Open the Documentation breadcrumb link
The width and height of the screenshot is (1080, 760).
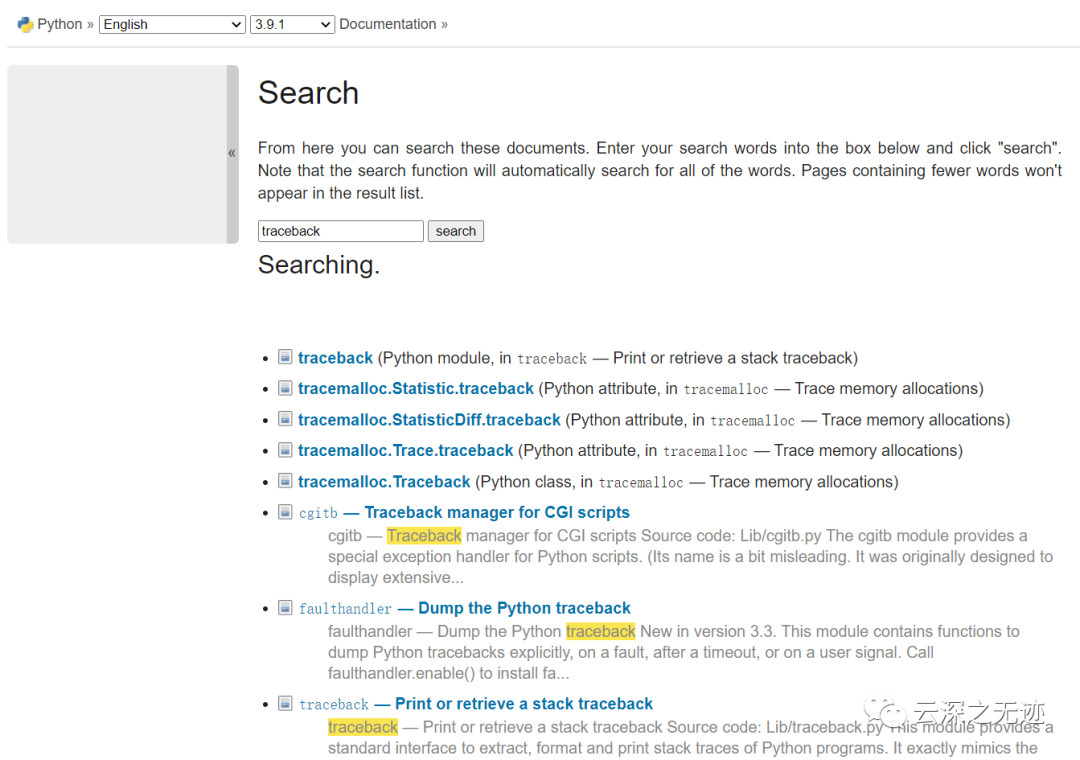(387, 24)
